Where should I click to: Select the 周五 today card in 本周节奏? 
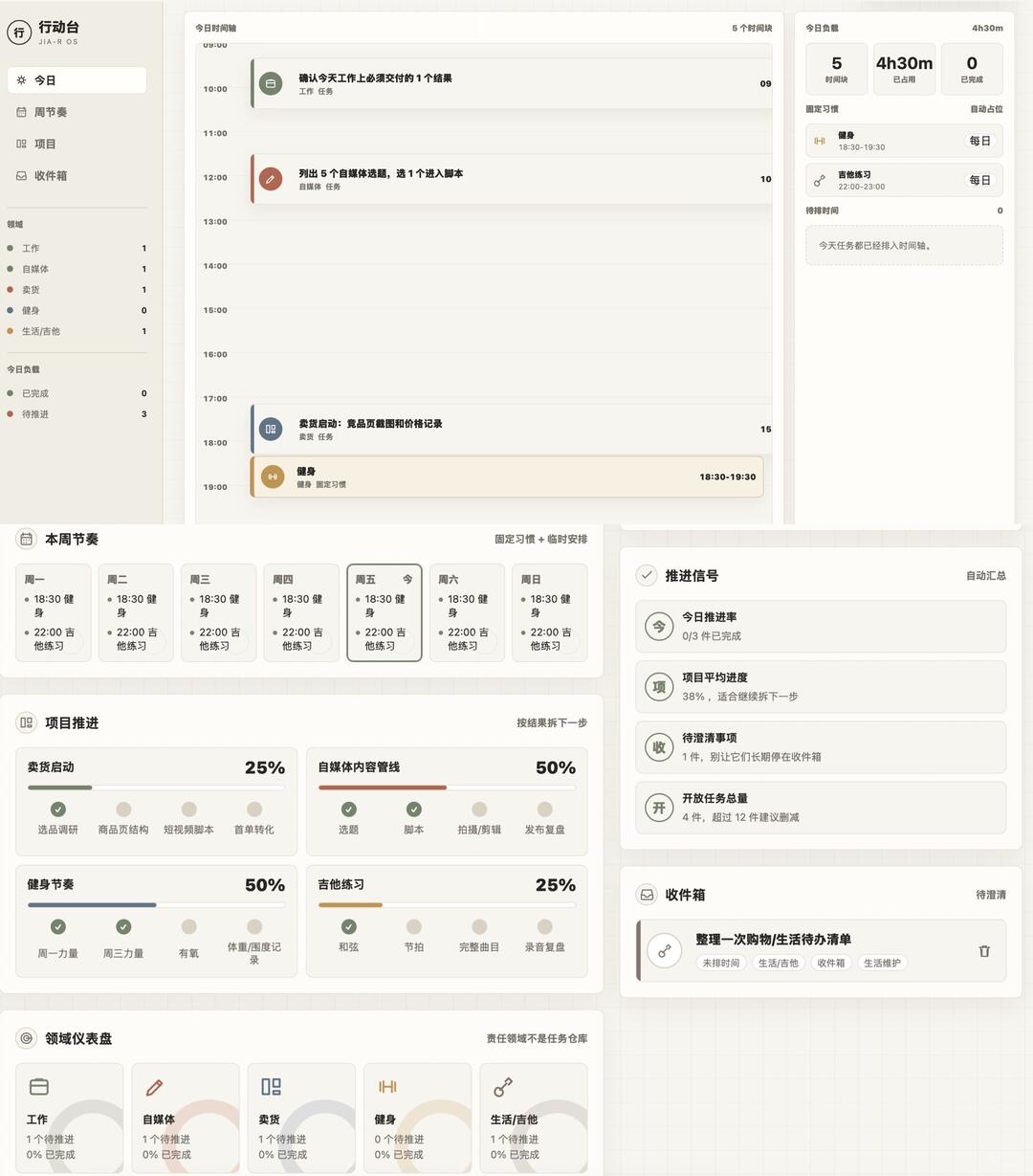point(385,612)
